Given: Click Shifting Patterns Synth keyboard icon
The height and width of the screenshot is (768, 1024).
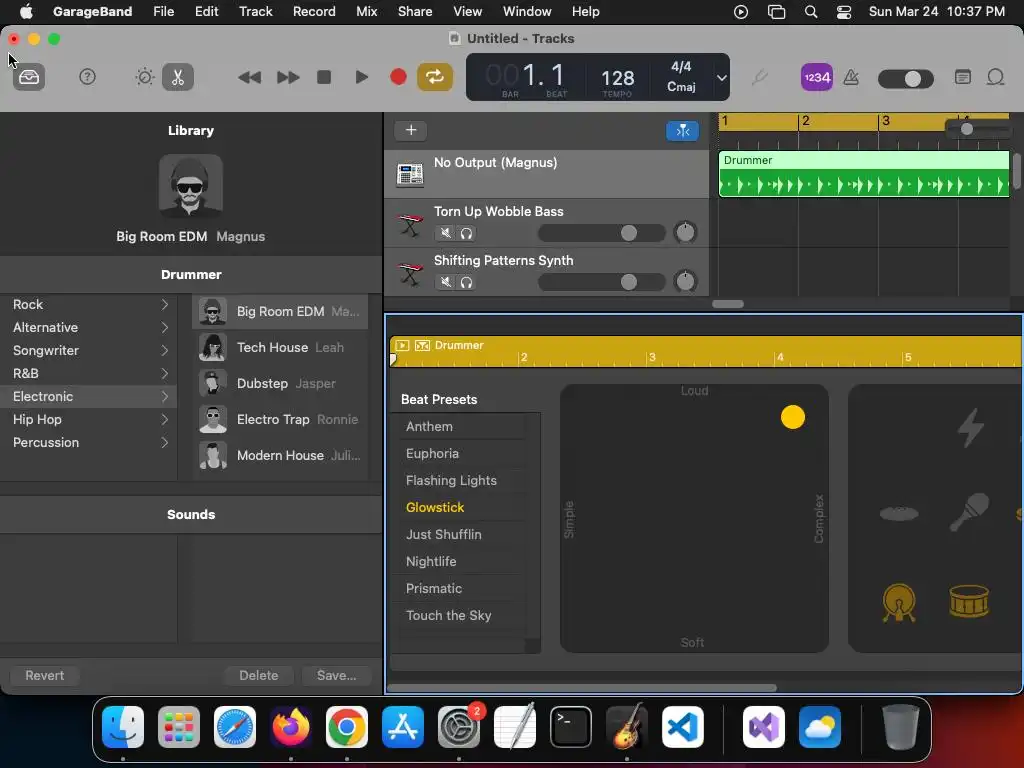Looking at the screenshot, I should [x=410, y=274].
